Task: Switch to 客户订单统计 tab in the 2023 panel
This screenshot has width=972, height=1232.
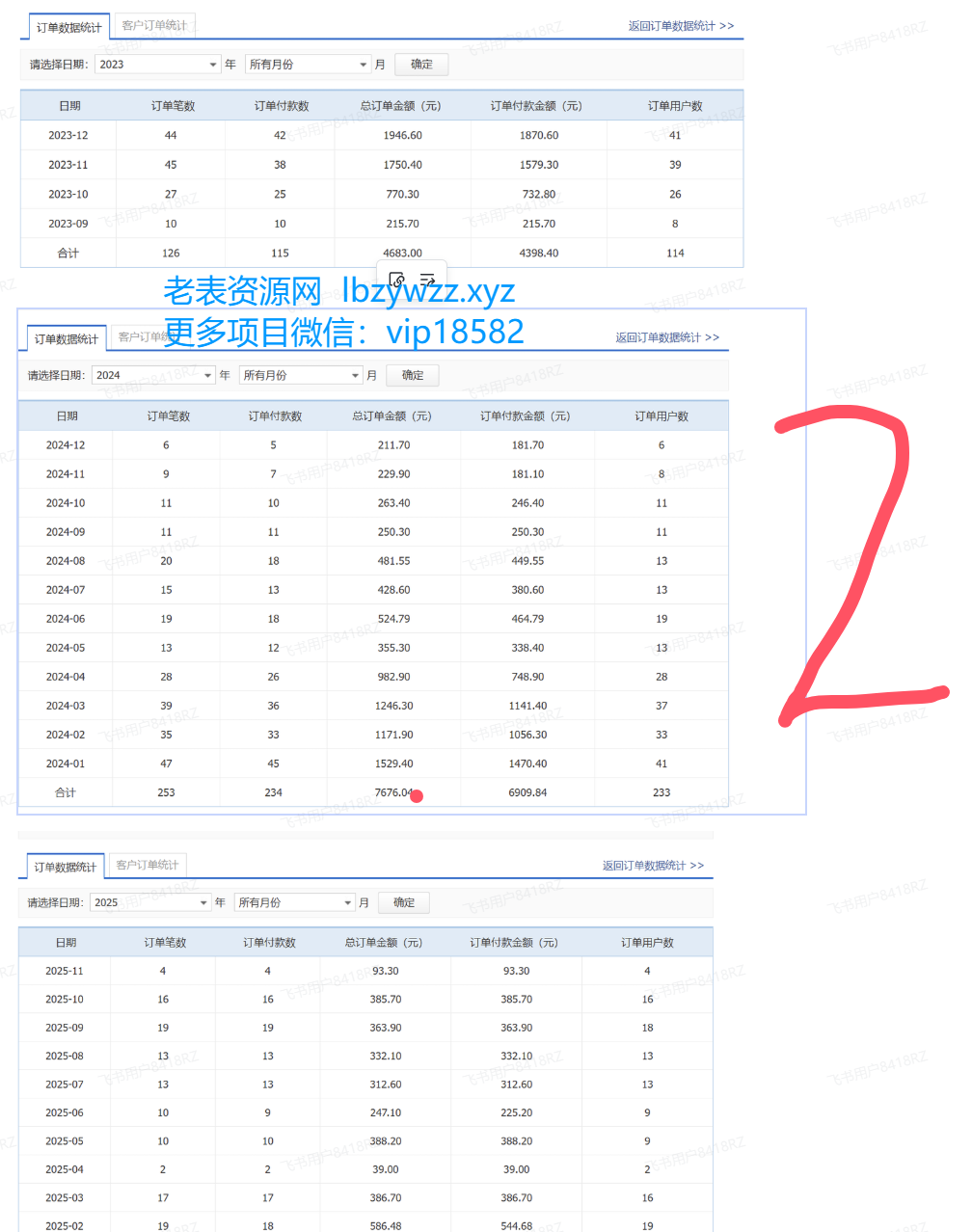Action: click(x=154, y=25)
